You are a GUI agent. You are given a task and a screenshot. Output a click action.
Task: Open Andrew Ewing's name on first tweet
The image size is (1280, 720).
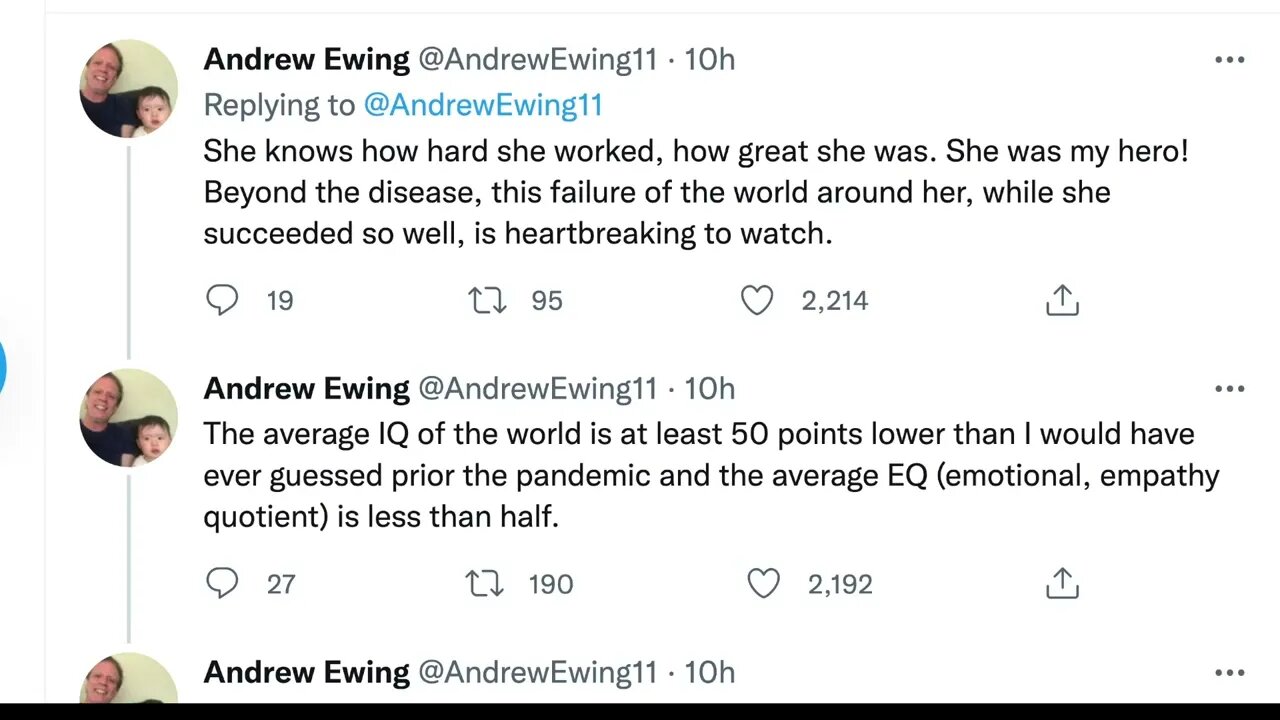(x=306, y=60)
